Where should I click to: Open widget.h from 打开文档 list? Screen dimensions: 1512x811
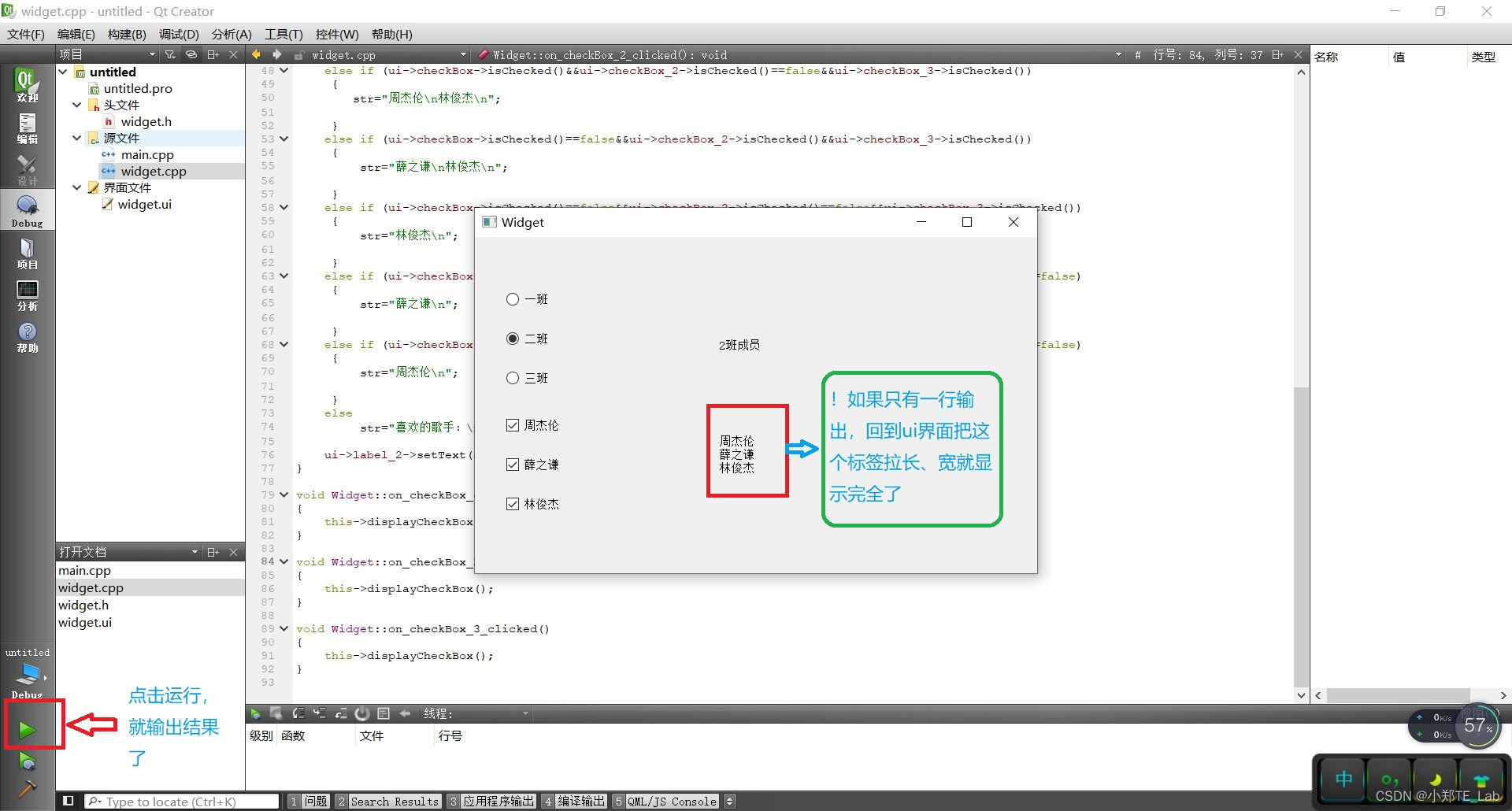pyautogui.click(x=83, y=605)
